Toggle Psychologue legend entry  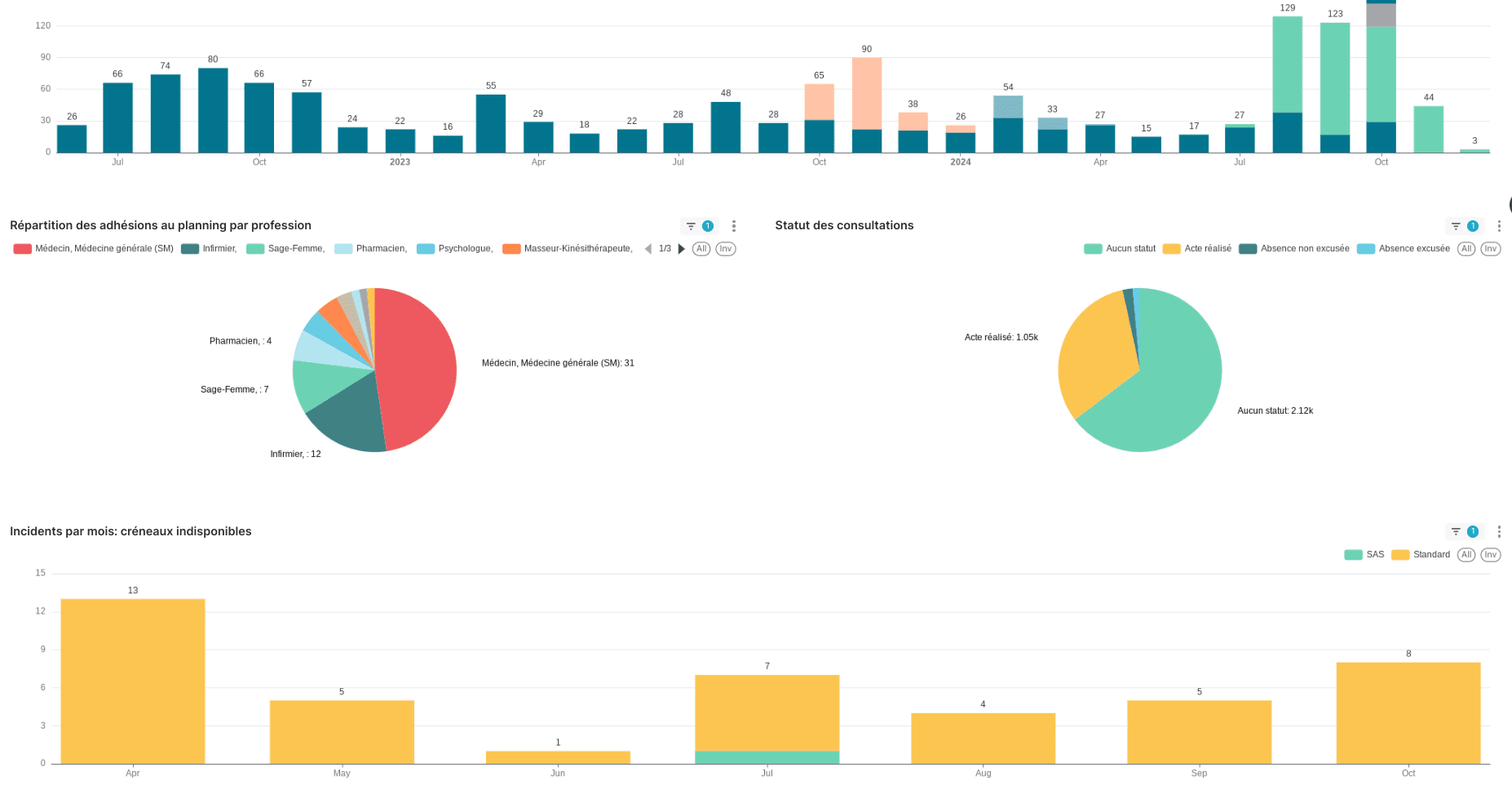455,249
